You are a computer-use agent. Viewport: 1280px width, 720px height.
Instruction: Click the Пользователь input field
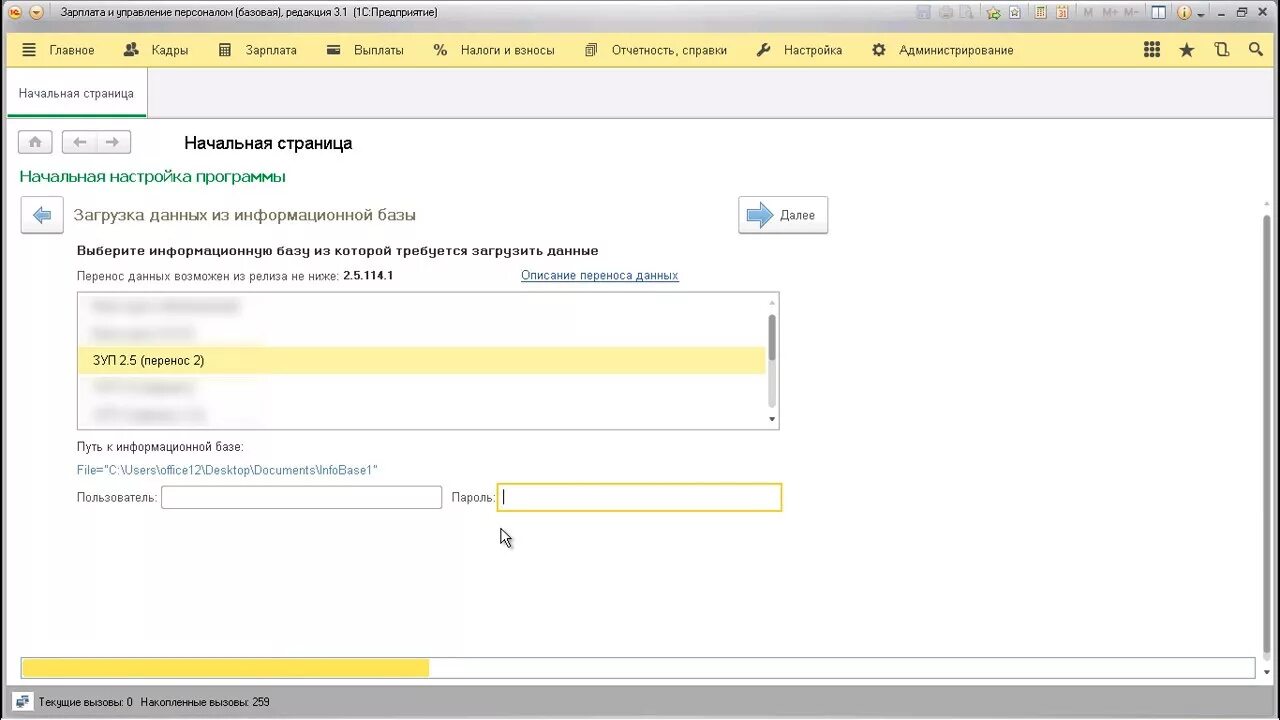coord(301,497)
